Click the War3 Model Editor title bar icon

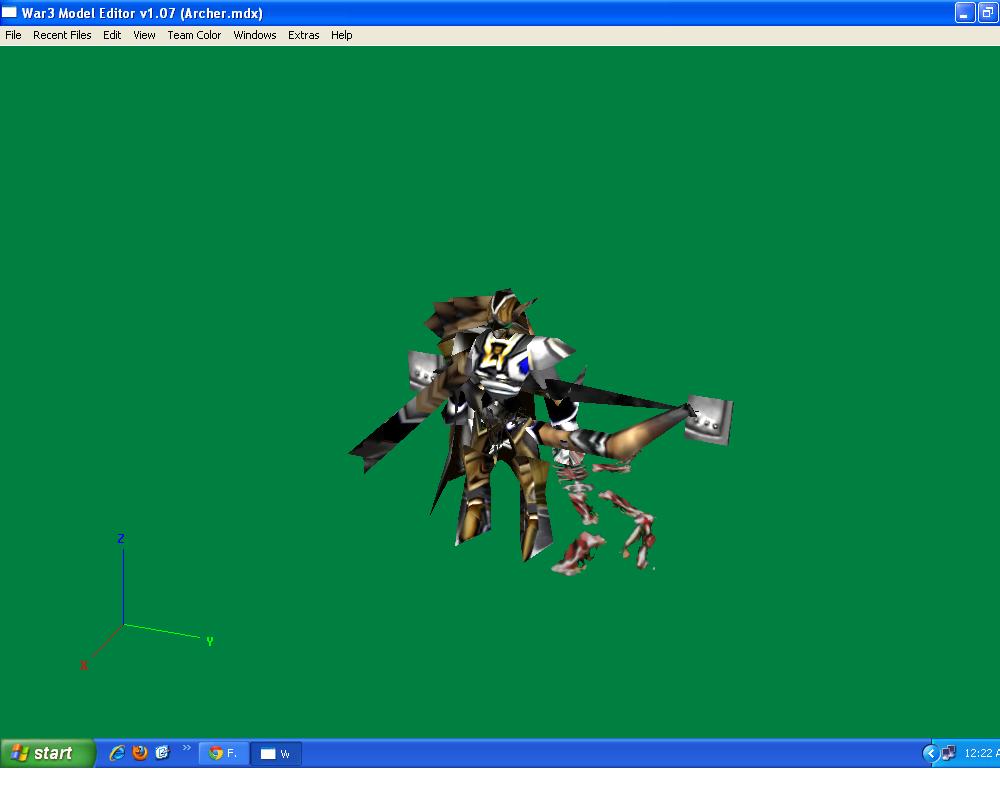tap(9, 12)
